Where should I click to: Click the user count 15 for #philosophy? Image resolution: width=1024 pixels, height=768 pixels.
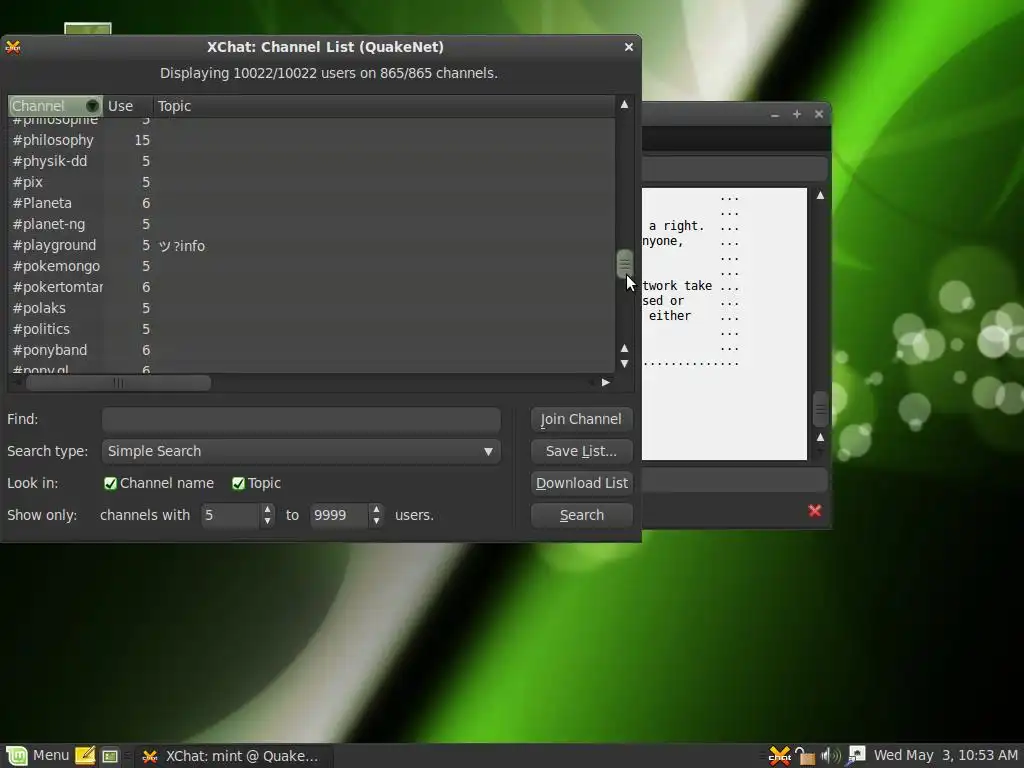[x=142, y=140]
